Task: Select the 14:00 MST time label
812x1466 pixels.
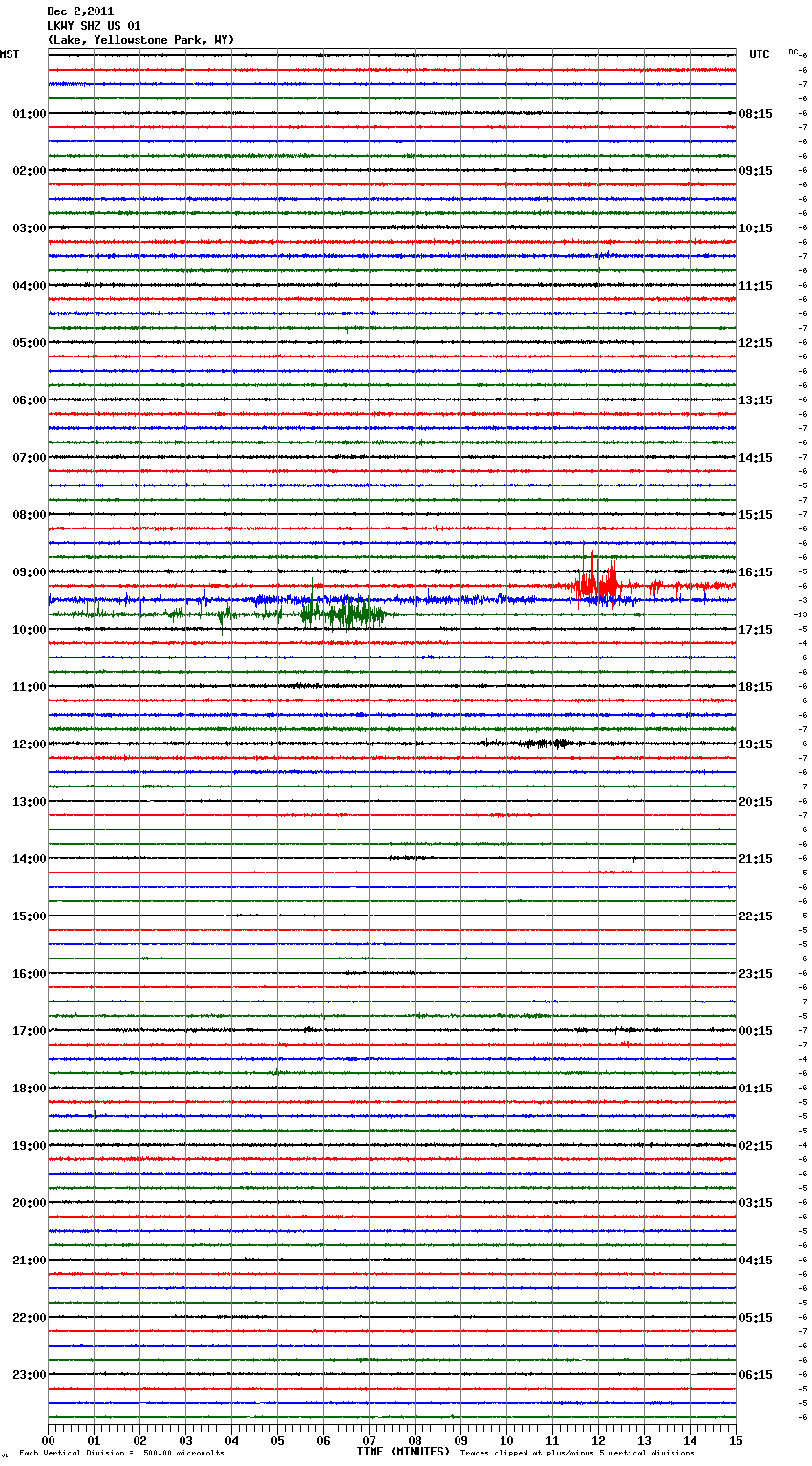Action: coord(29,859)
